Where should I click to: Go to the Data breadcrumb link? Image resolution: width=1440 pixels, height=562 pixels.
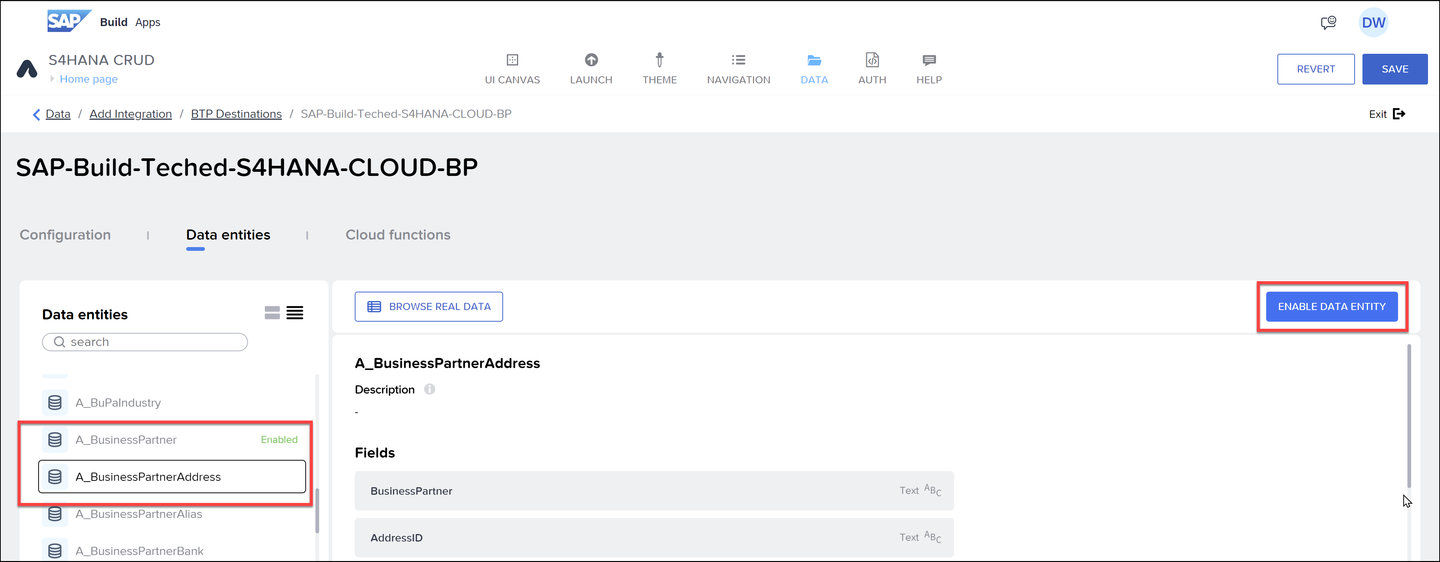[58, 114]
